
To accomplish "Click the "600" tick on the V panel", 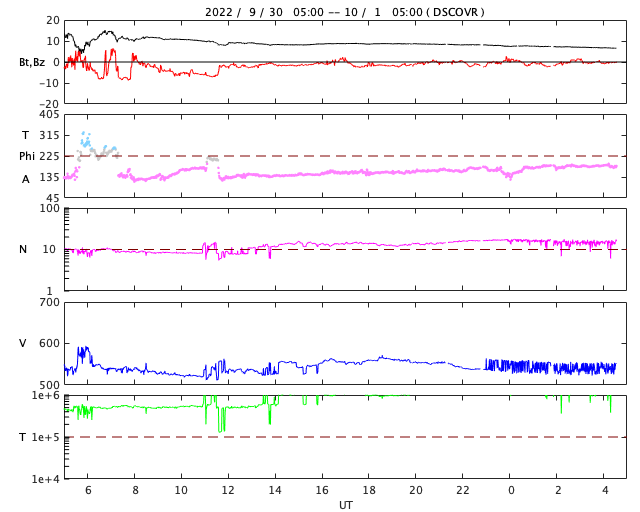I will (49, 343).
